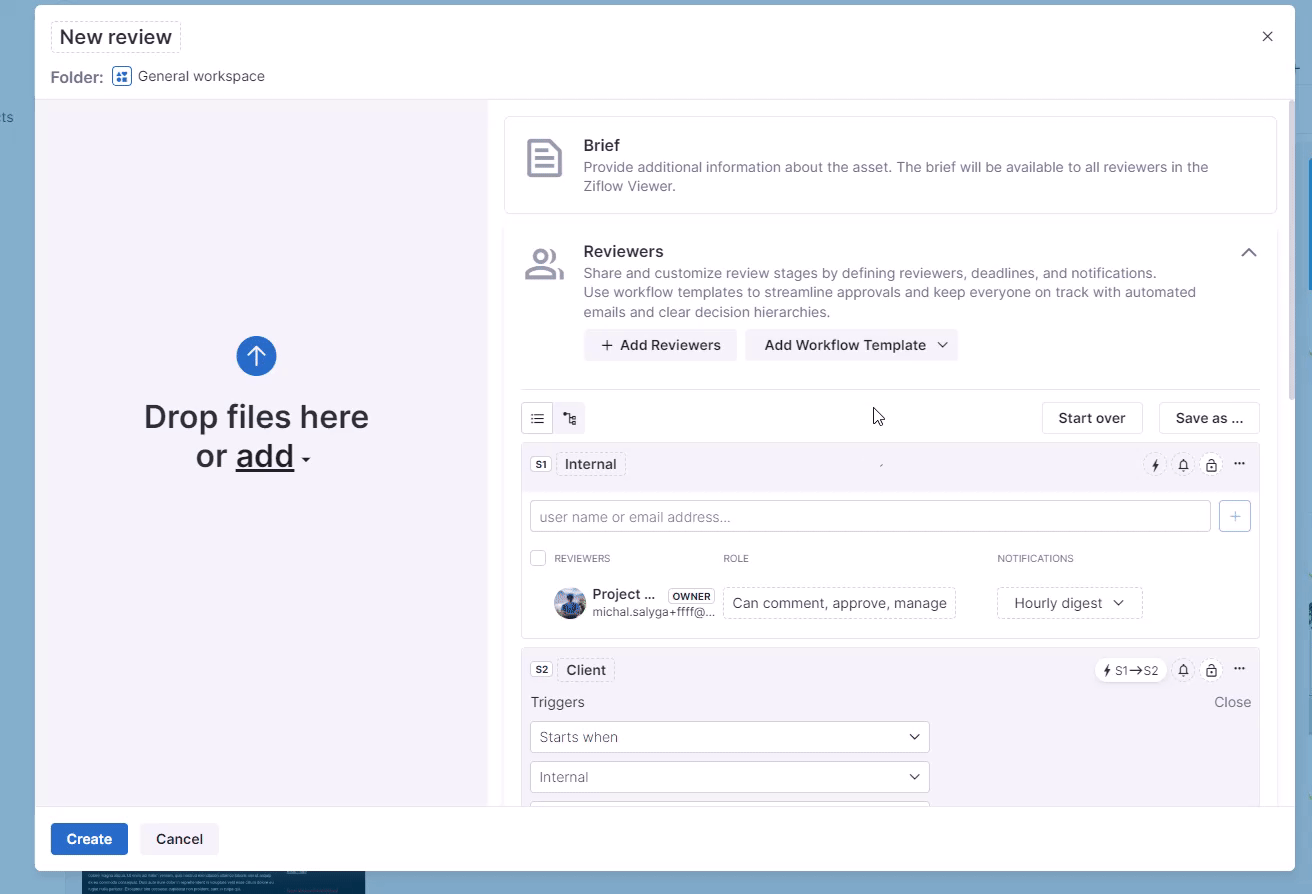
Task: Open more options menu for Internal stage
Action: coord(1240,464)
